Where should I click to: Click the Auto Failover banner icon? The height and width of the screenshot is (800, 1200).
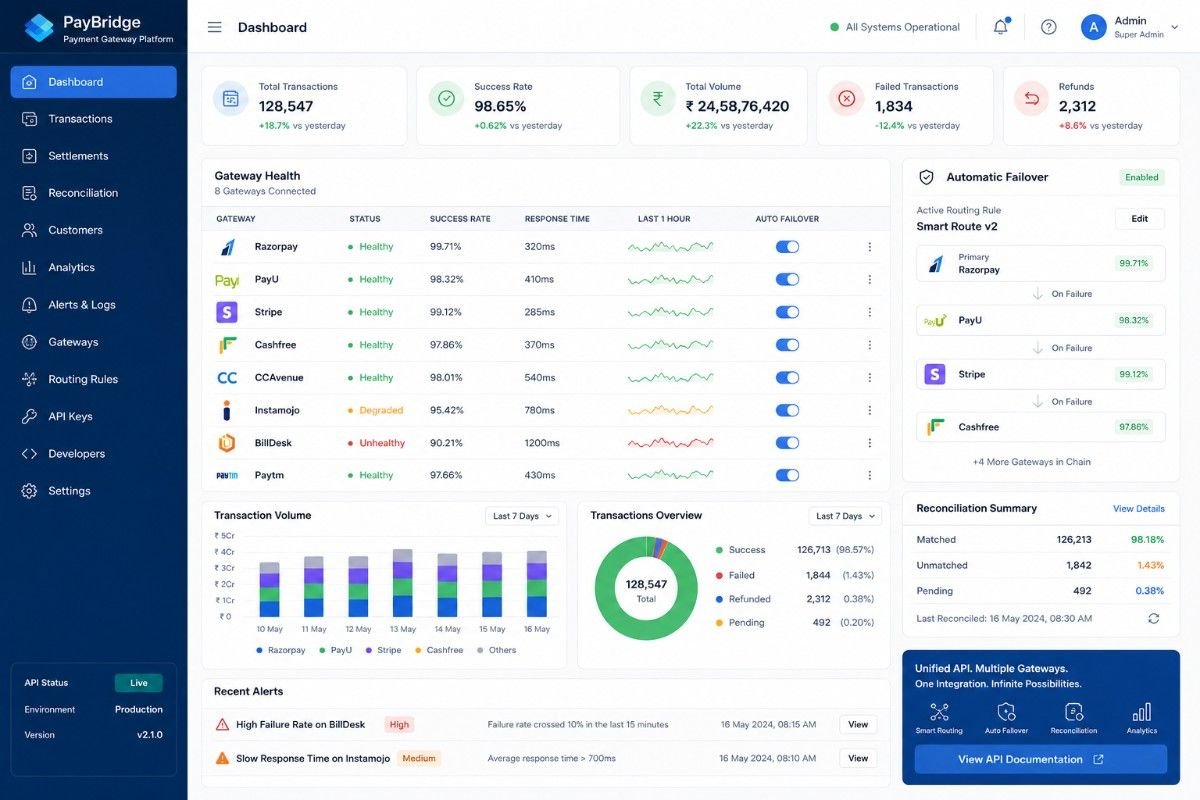[x=1006, y=712]
